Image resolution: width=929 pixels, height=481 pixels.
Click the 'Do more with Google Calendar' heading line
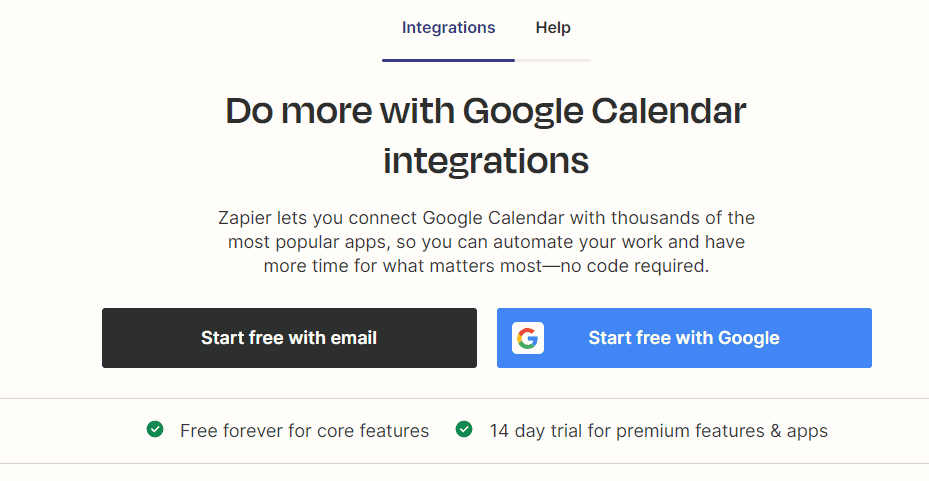[x=486, y=111]
